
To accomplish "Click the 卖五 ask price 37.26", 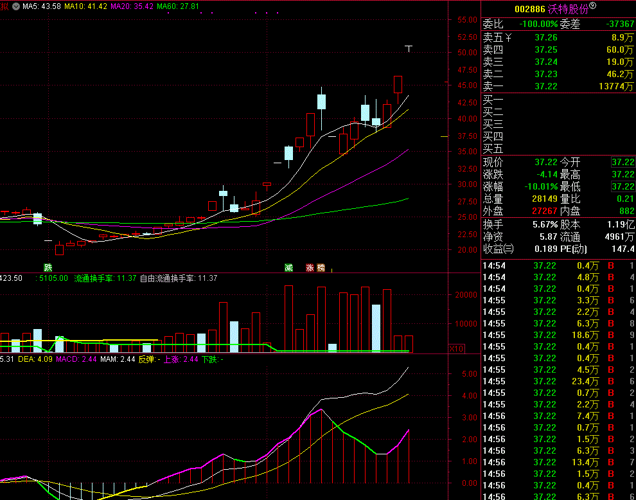I will point(546,38).
